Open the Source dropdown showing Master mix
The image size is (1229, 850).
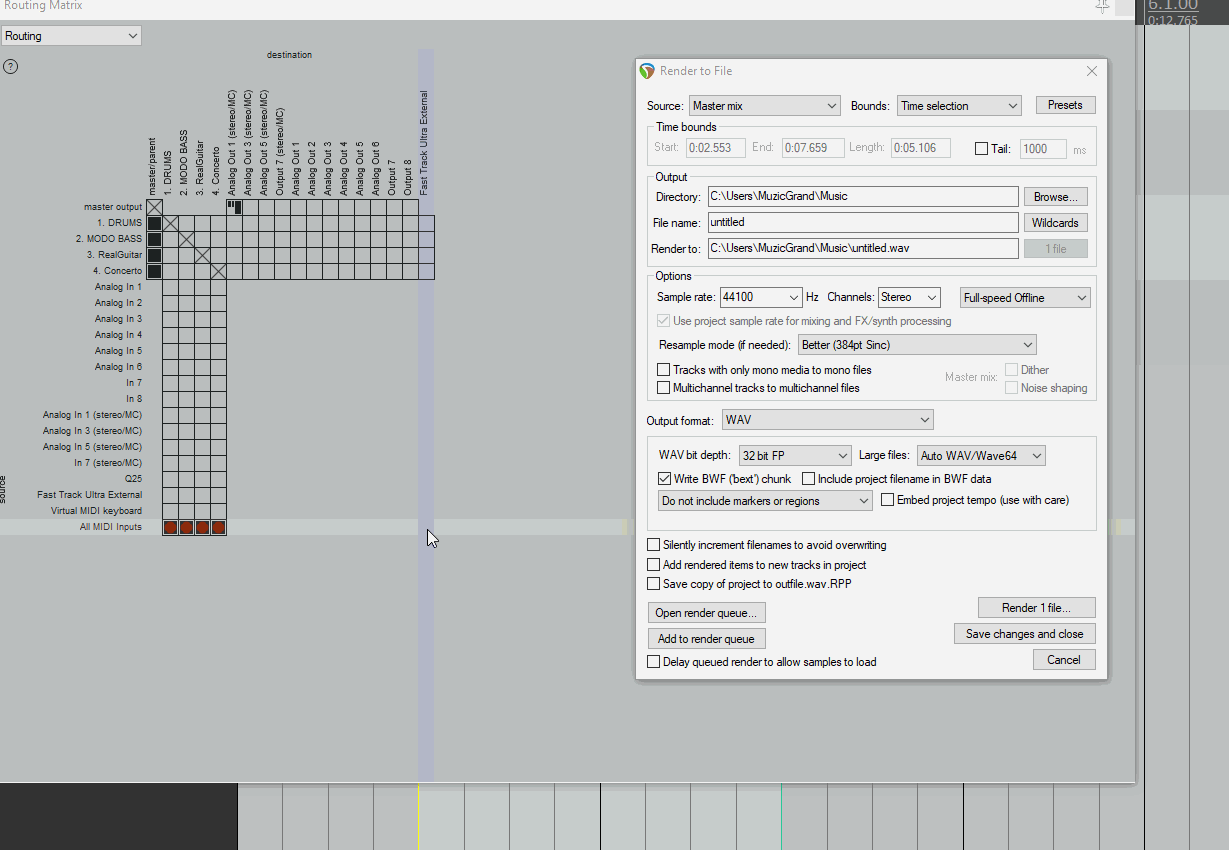click(x=764, y=106)
